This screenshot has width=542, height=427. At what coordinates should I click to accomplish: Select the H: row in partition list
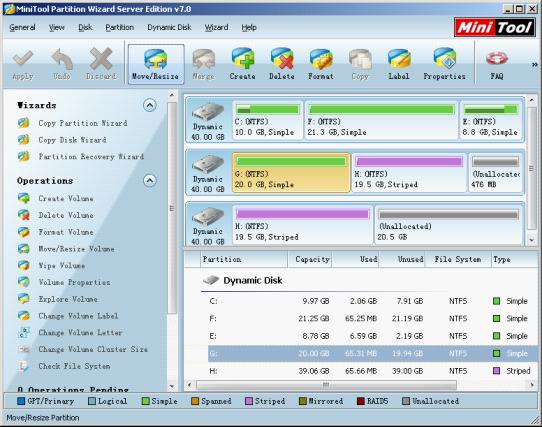pyautogui.click(x=373, y=371)
